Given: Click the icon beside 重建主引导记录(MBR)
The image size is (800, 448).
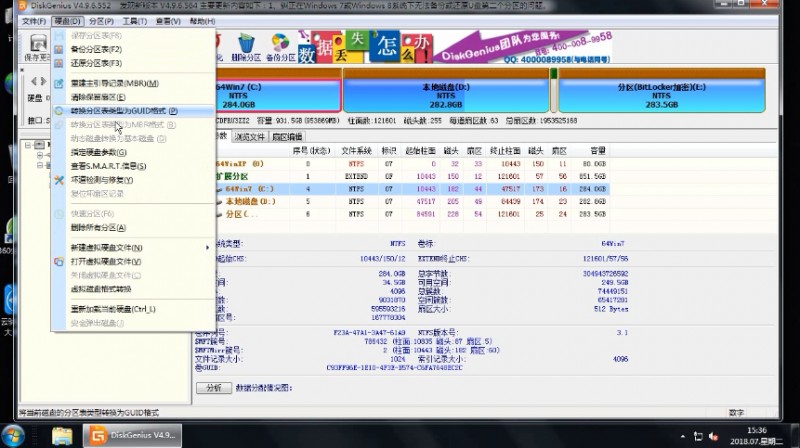Looking at the screenshot, I should [59, 83].
